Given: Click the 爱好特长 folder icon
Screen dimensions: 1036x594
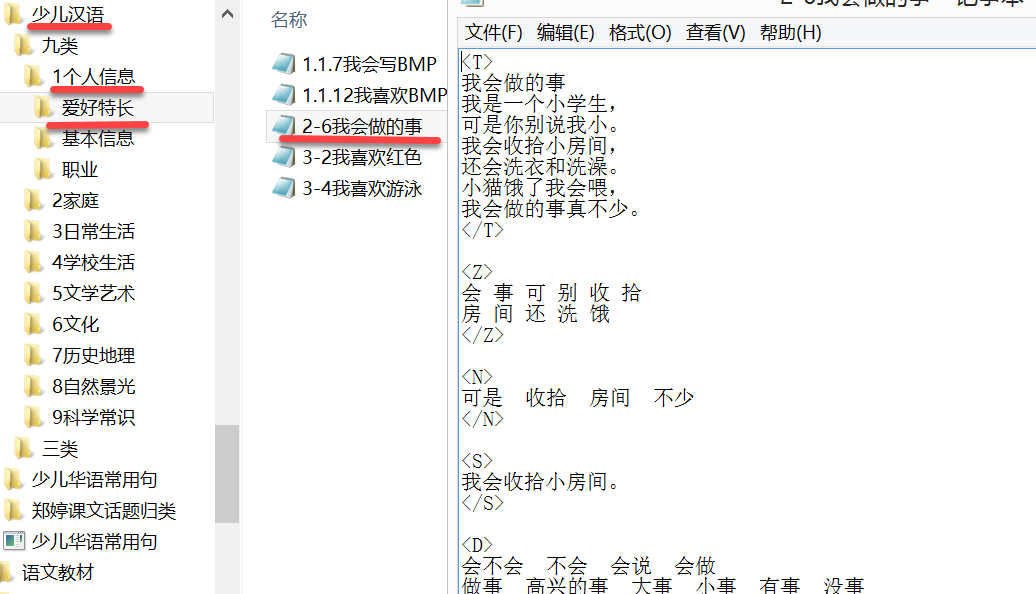Looking at the screenshot, I should 44,107.
